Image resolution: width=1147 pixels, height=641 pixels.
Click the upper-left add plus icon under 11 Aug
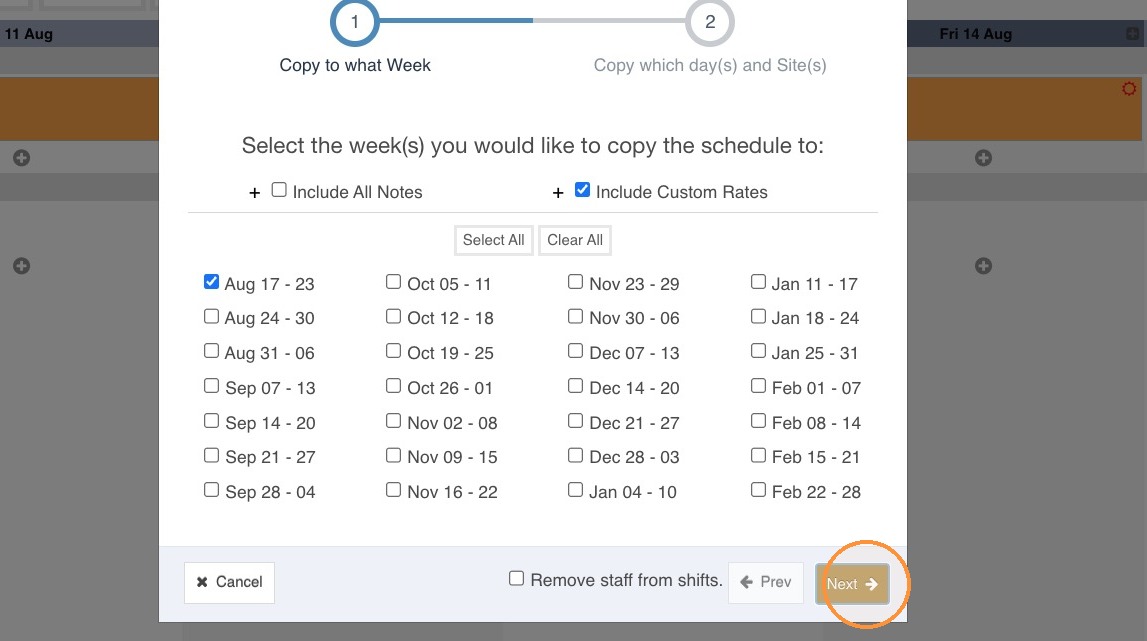pos(22,158)
